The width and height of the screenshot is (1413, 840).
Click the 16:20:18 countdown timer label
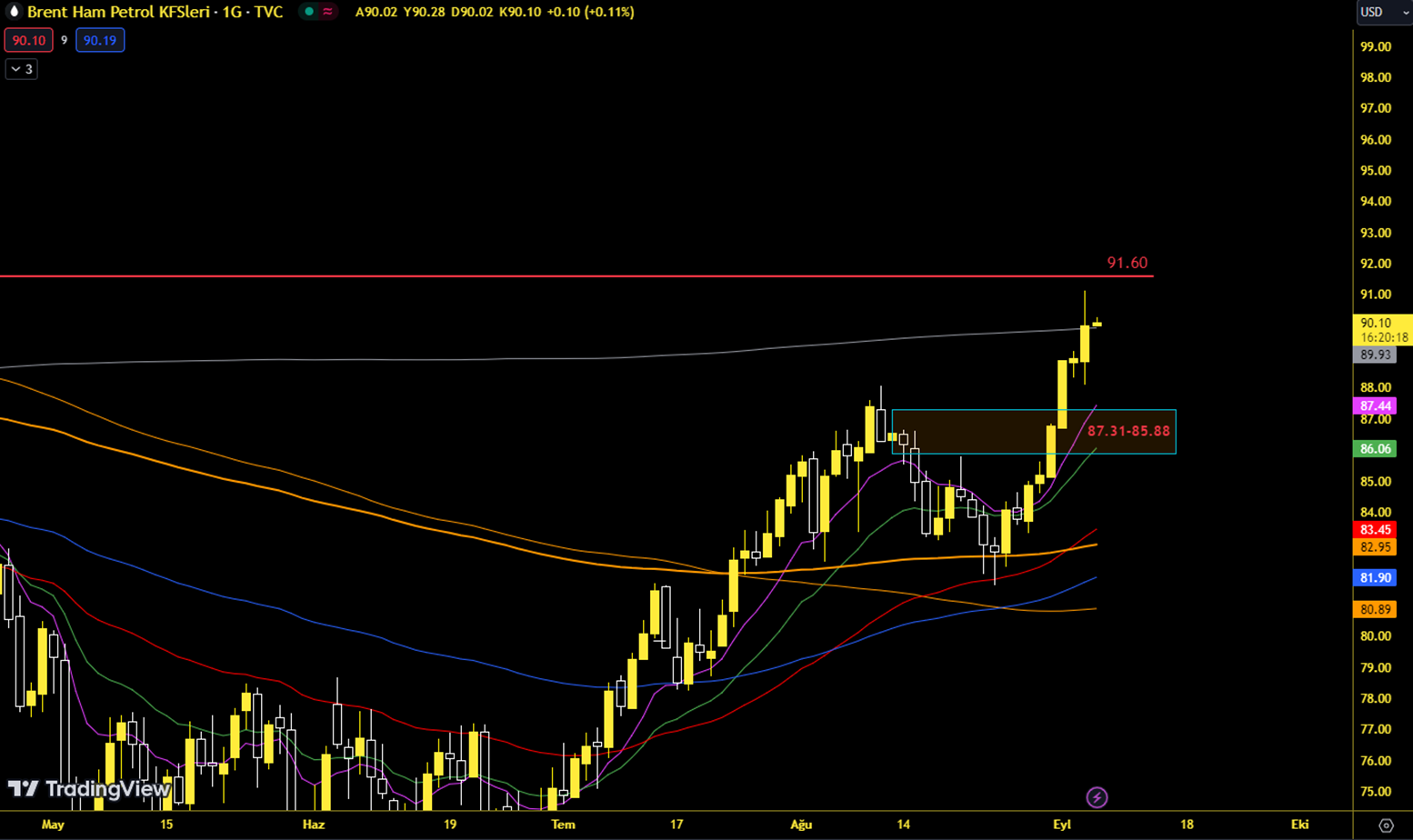pos(1384,337)
